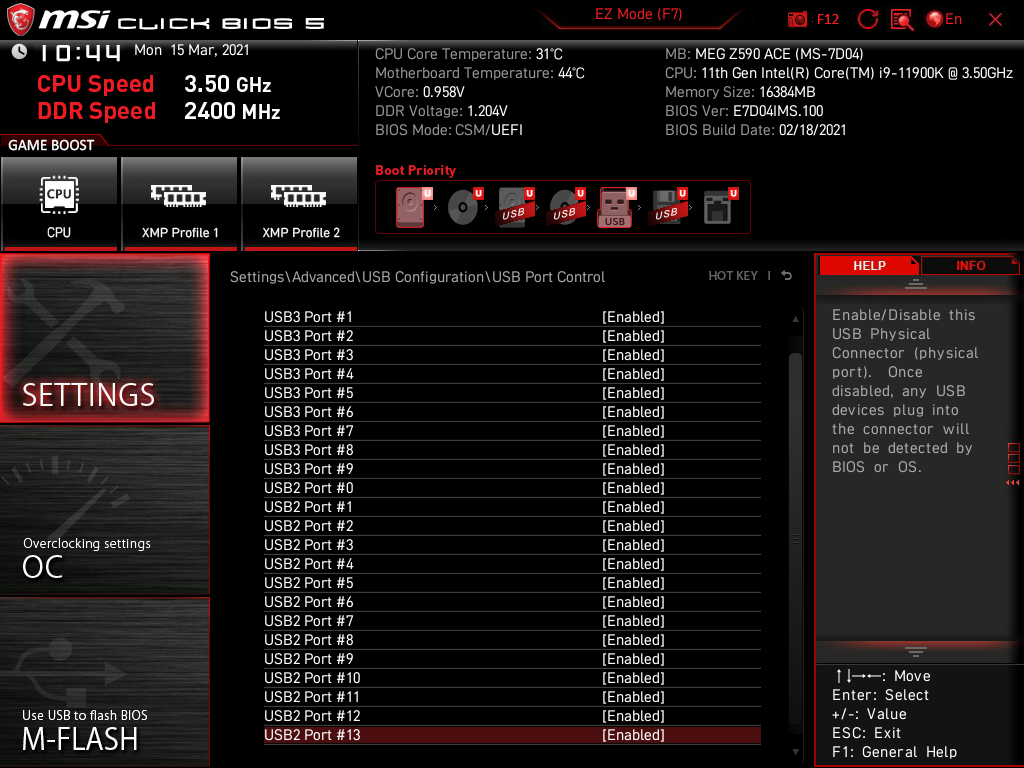Go back using the return arrow icon
Viewport: 1024px width, 768px height.
[x=787, y=276]
